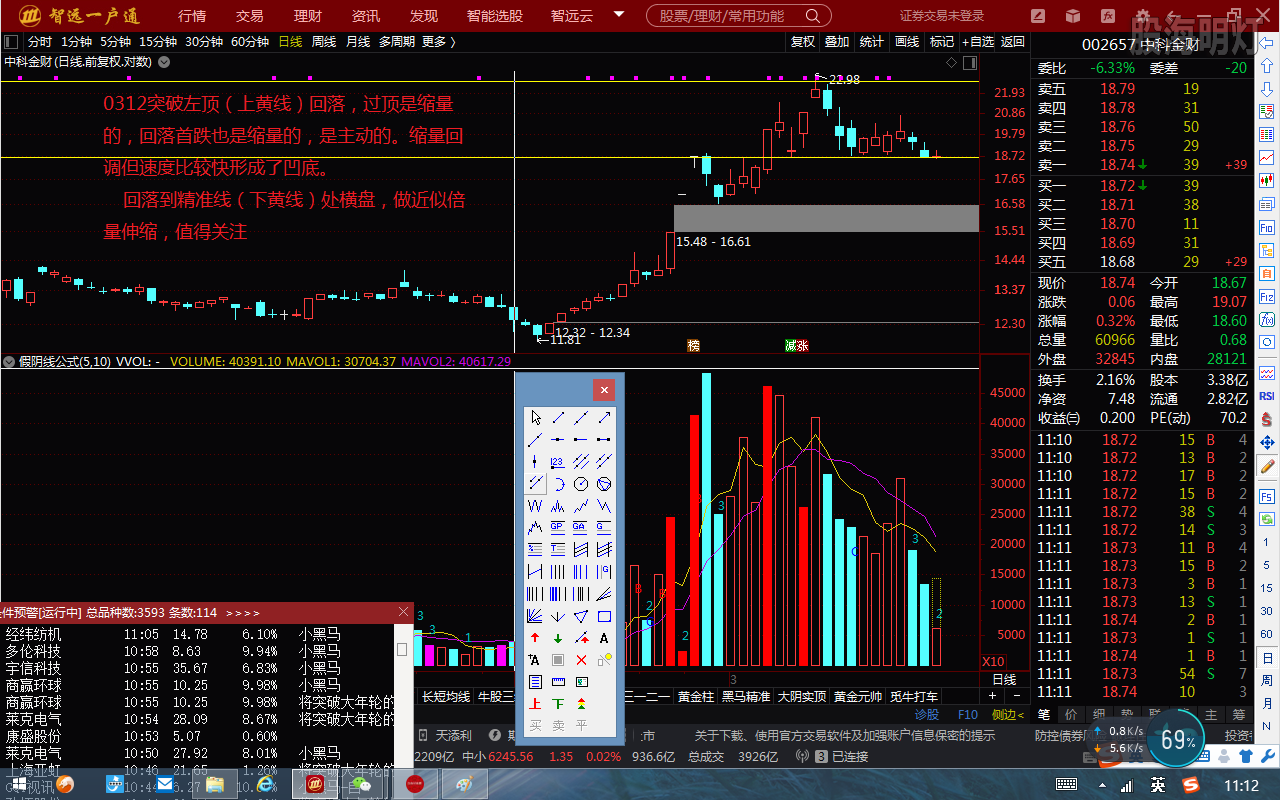This screenshot has width=1280, height=800.
Task: Expand the chart title 中科金财 dropdown arrow
Action: 164,62
